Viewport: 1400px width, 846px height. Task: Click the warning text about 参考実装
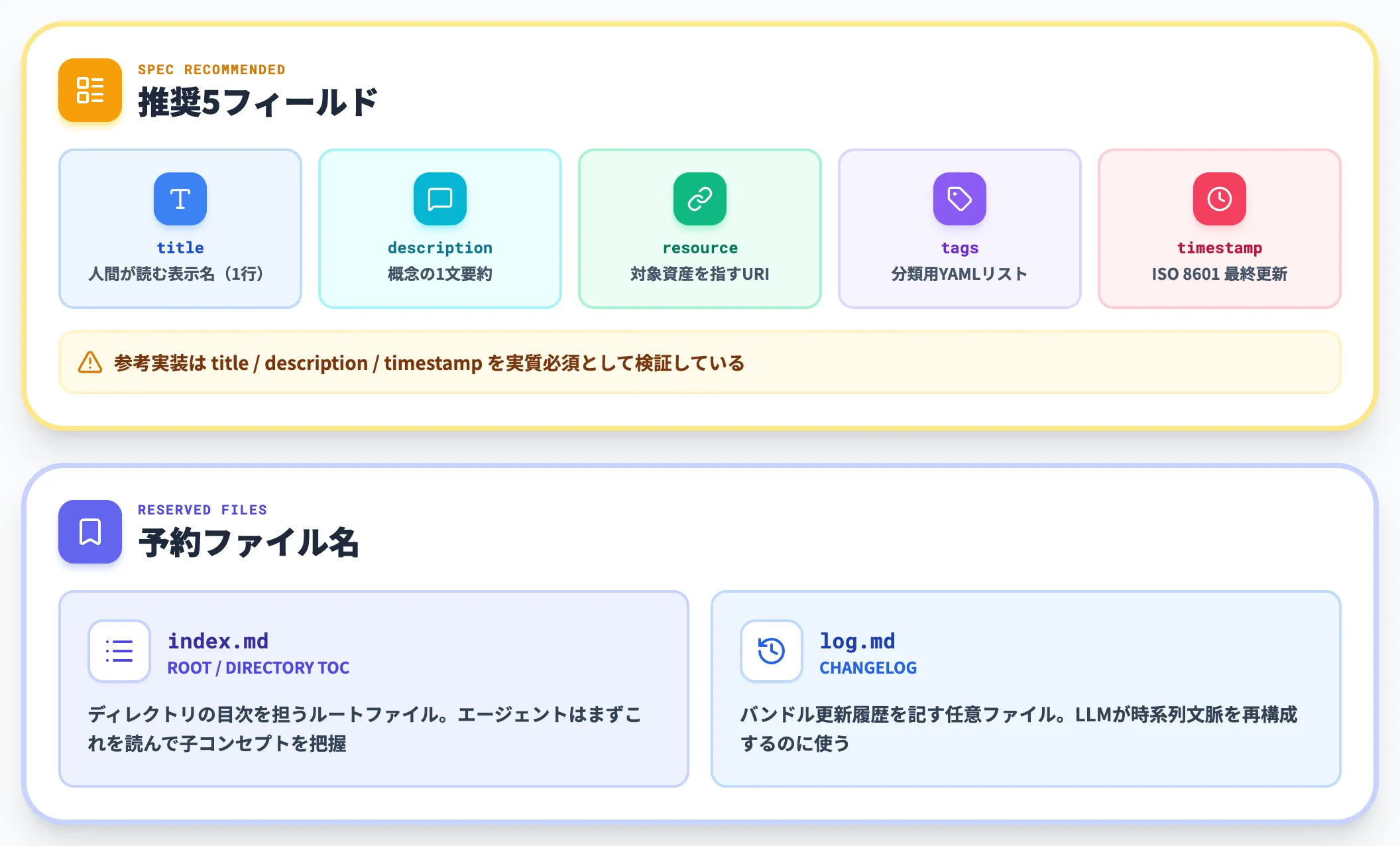coord(429,363)
